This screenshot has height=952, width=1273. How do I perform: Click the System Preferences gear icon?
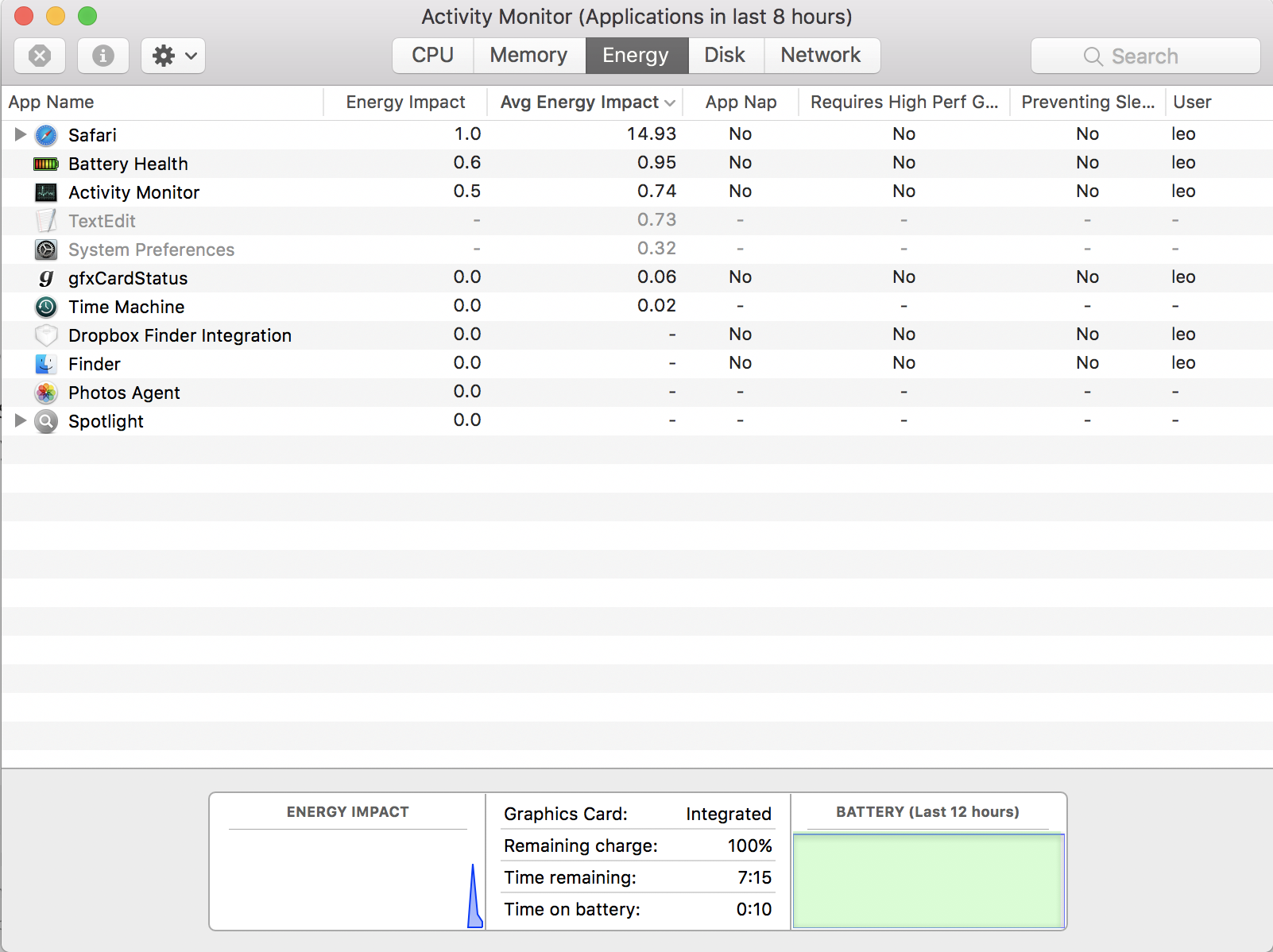[x=46, y=250]
